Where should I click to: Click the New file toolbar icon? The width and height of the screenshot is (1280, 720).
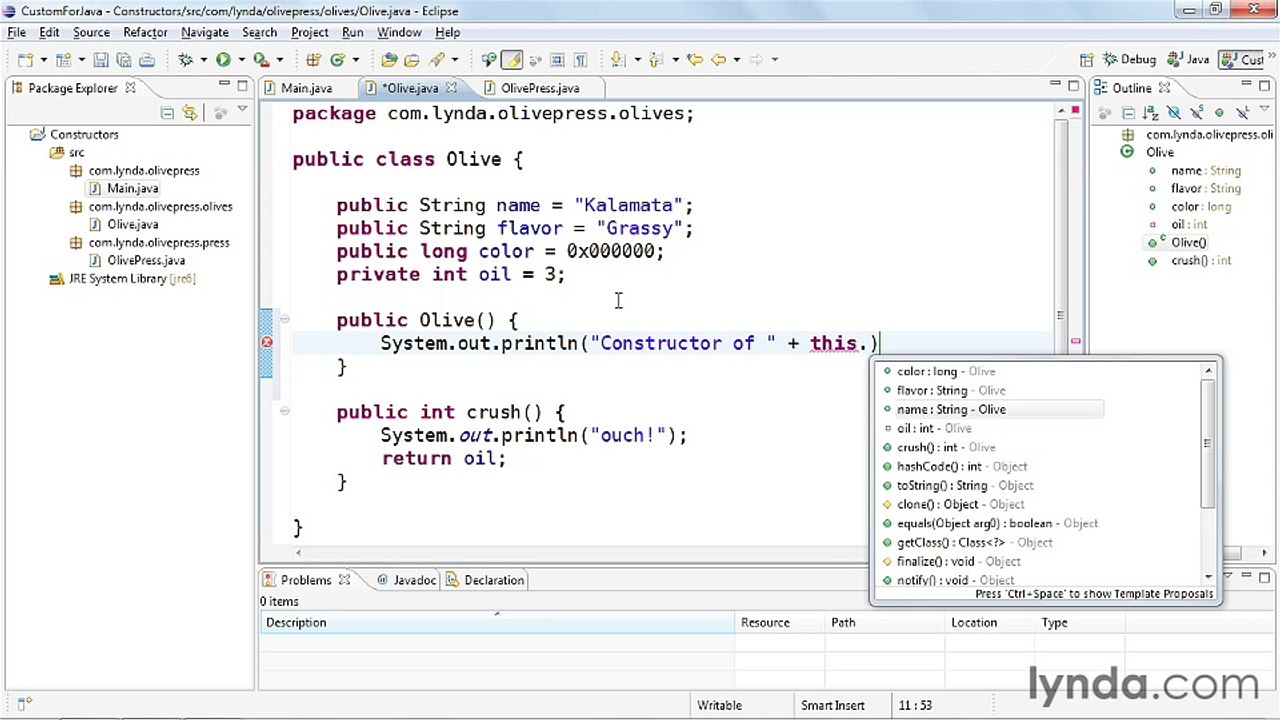24,60
